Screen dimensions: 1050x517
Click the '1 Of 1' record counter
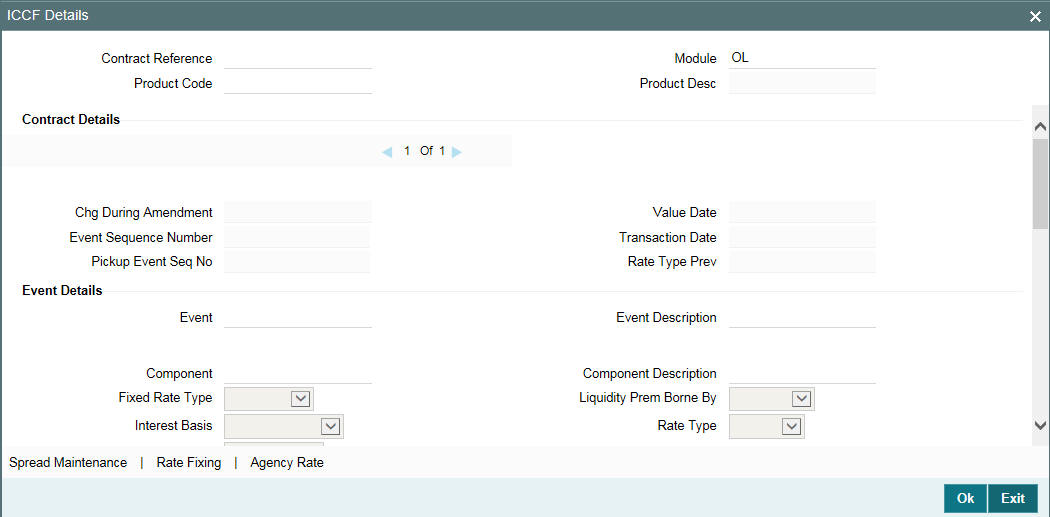click(x=425, y=151)
